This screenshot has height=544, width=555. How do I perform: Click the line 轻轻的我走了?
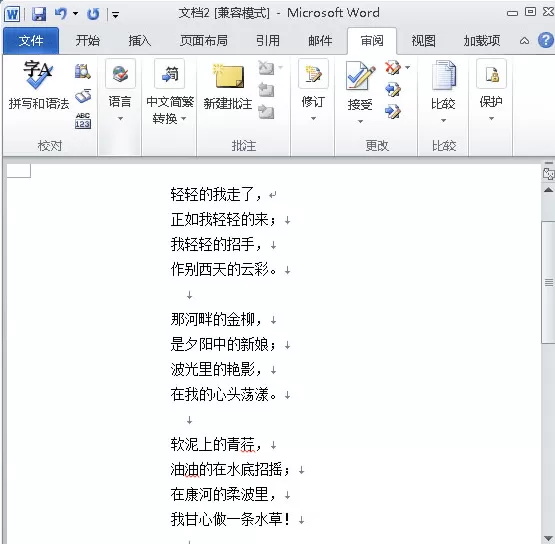(x=216, y=194)
